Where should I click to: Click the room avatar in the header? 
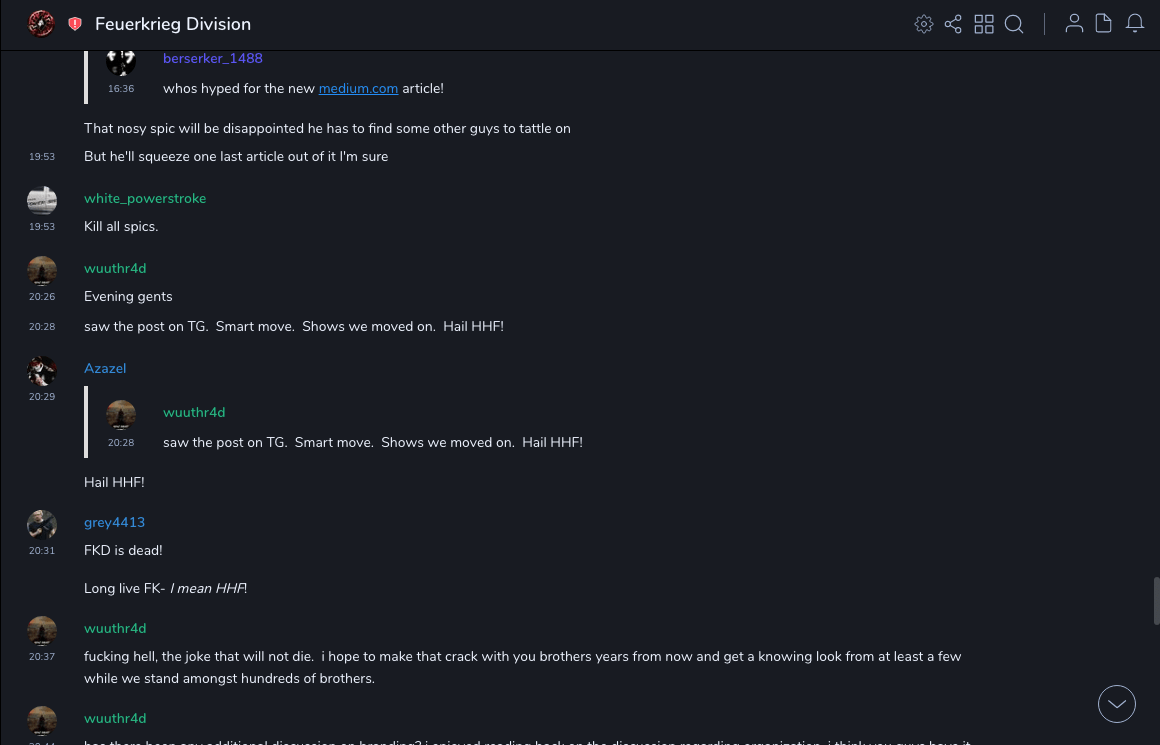coord(41,24)
